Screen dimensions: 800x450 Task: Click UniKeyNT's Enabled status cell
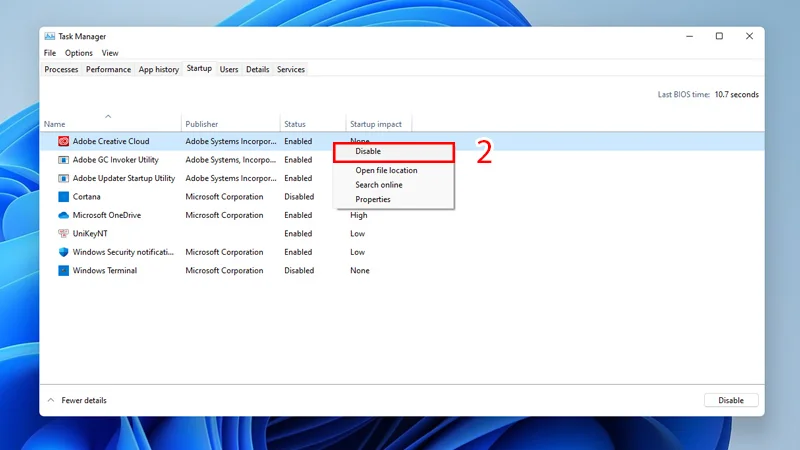click(298, 234)
